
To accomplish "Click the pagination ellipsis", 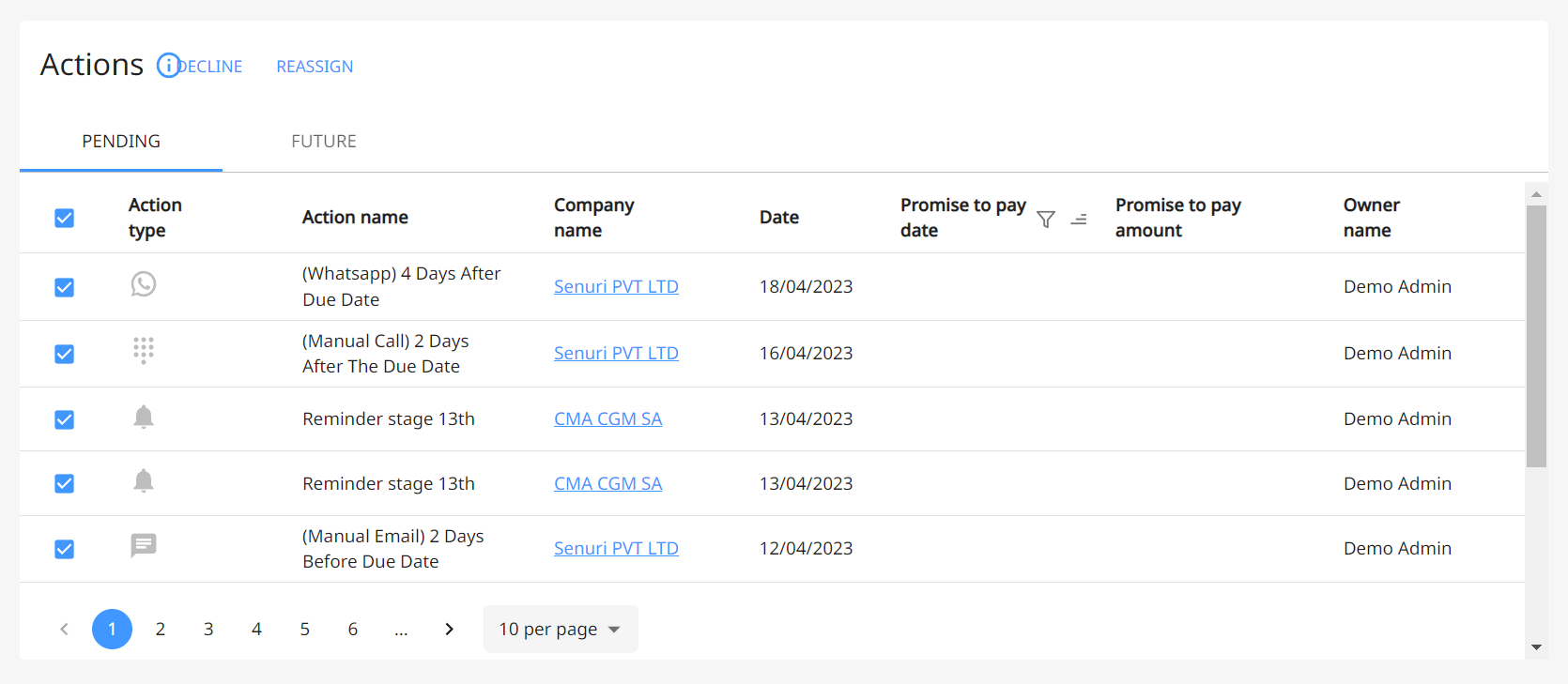I will [401, 631].
